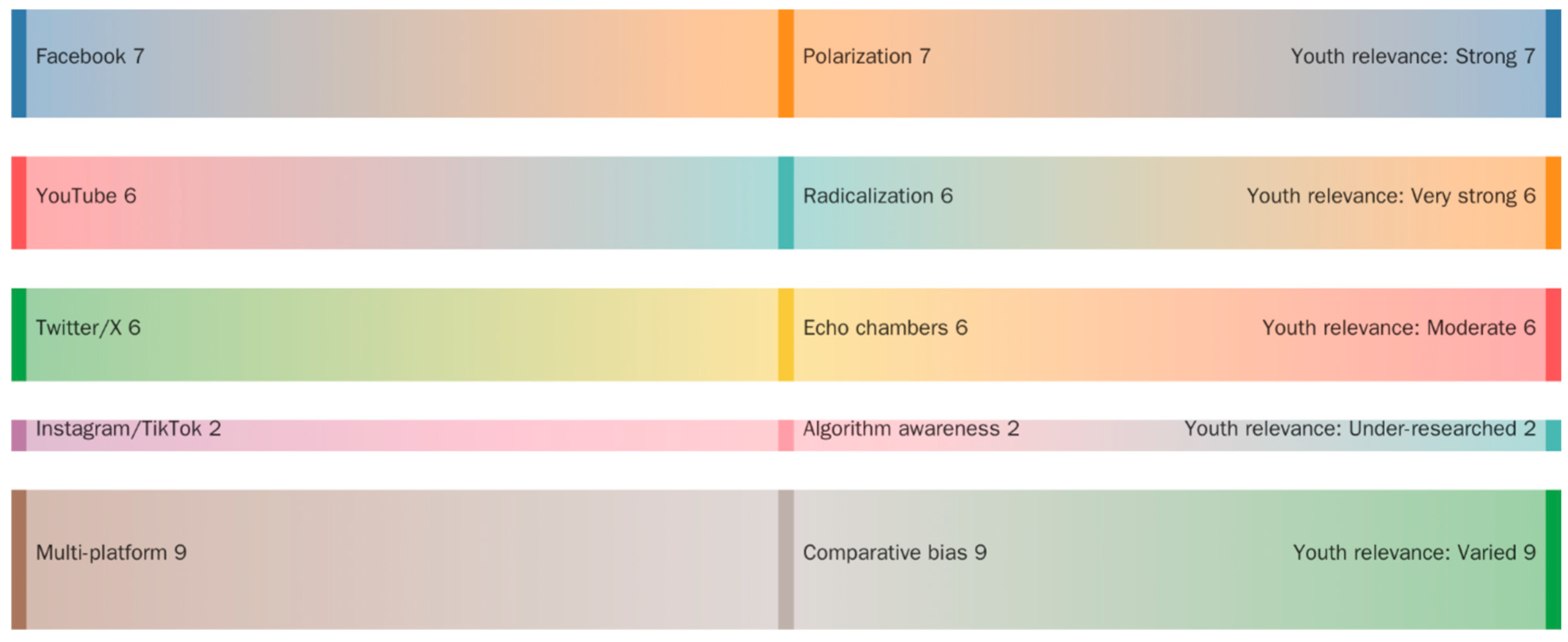Image resolution: width=1568 pixels, height=642 pixels.
Task: Select the Multi-platform 9 label
Action: [111, 553]
